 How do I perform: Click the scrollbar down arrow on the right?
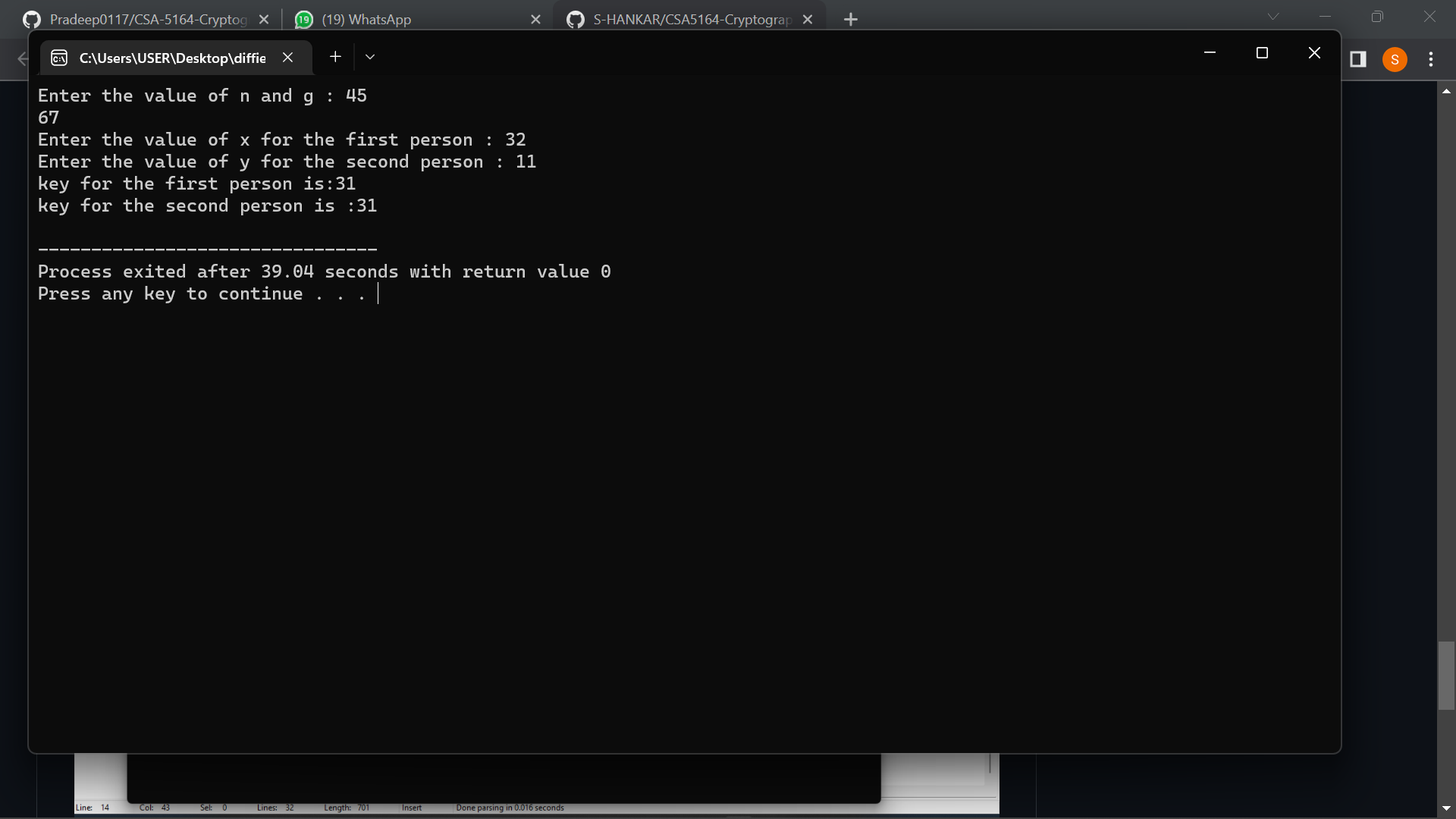(1447, 808)
